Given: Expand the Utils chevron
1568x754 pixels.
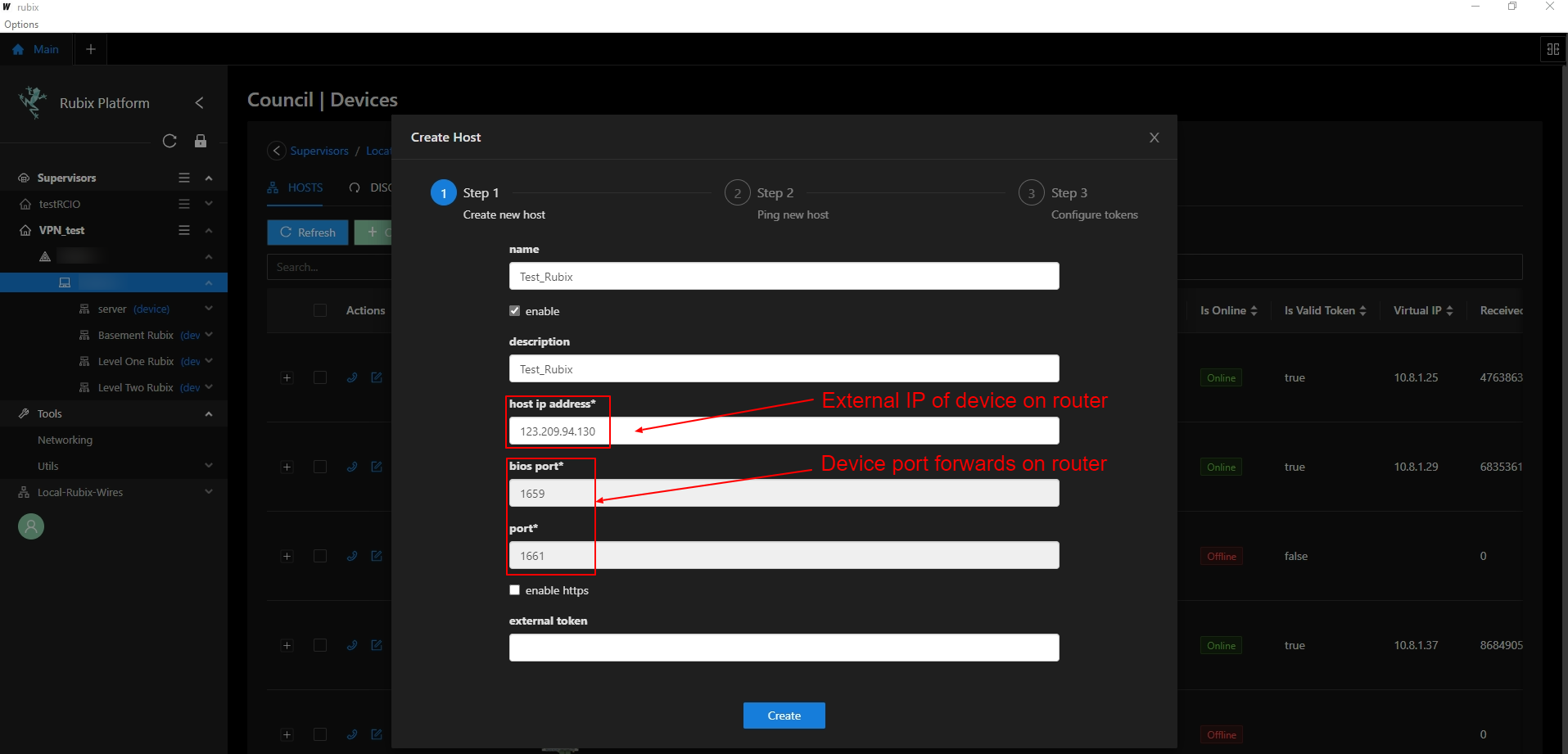Looking at the screenshot, I should coord(209,466).
